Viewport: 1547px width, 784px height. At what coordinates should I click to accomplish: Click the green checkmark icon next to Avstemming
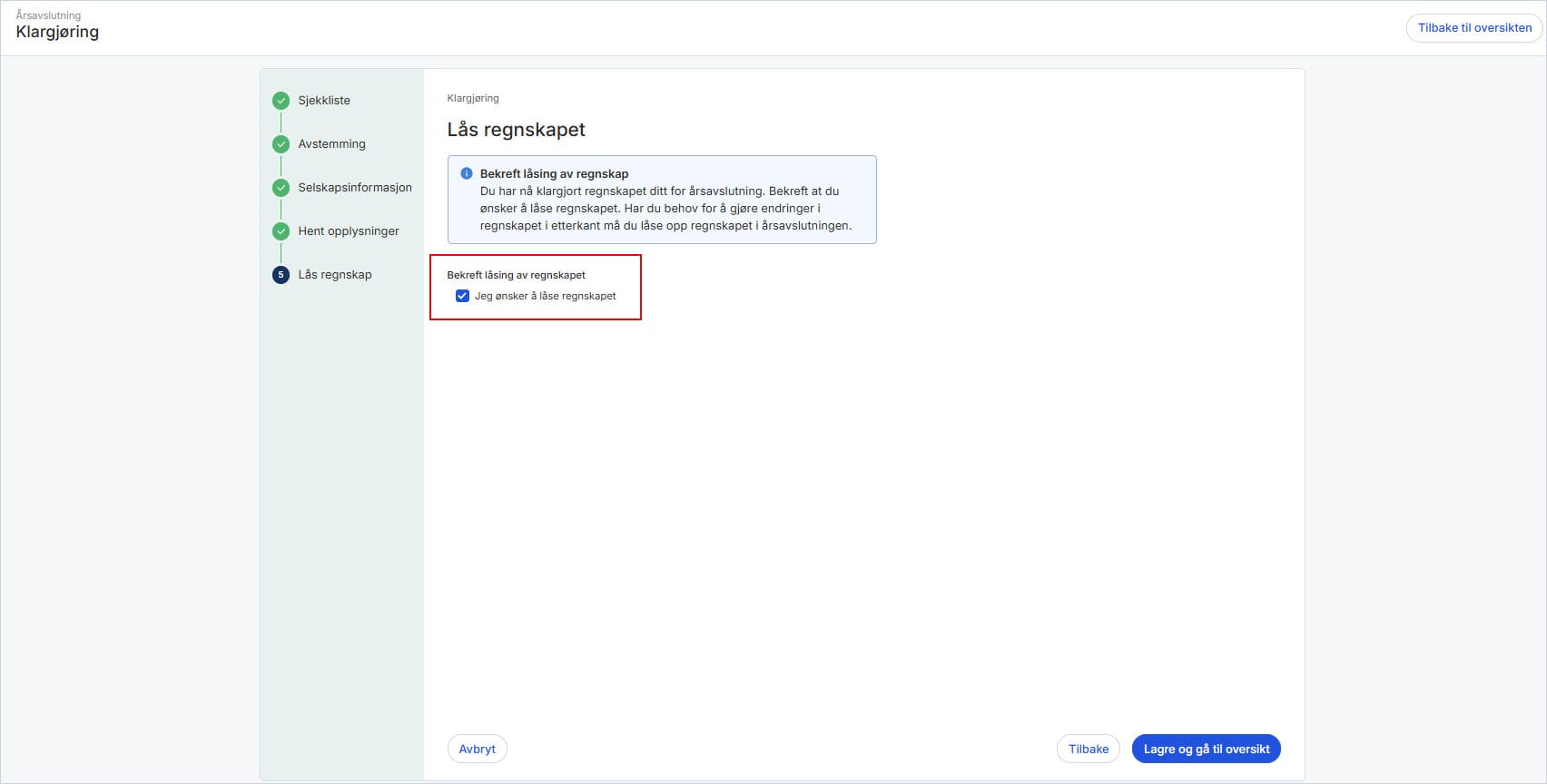281,144
